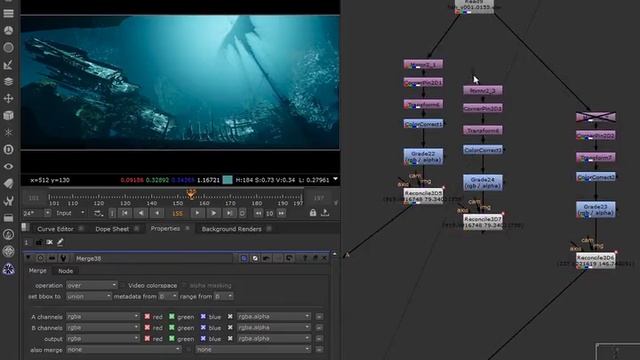Toggle B channels red checkbox
Image resolution: width=640 pixels, height=360 pixels.
pos(147,327)
